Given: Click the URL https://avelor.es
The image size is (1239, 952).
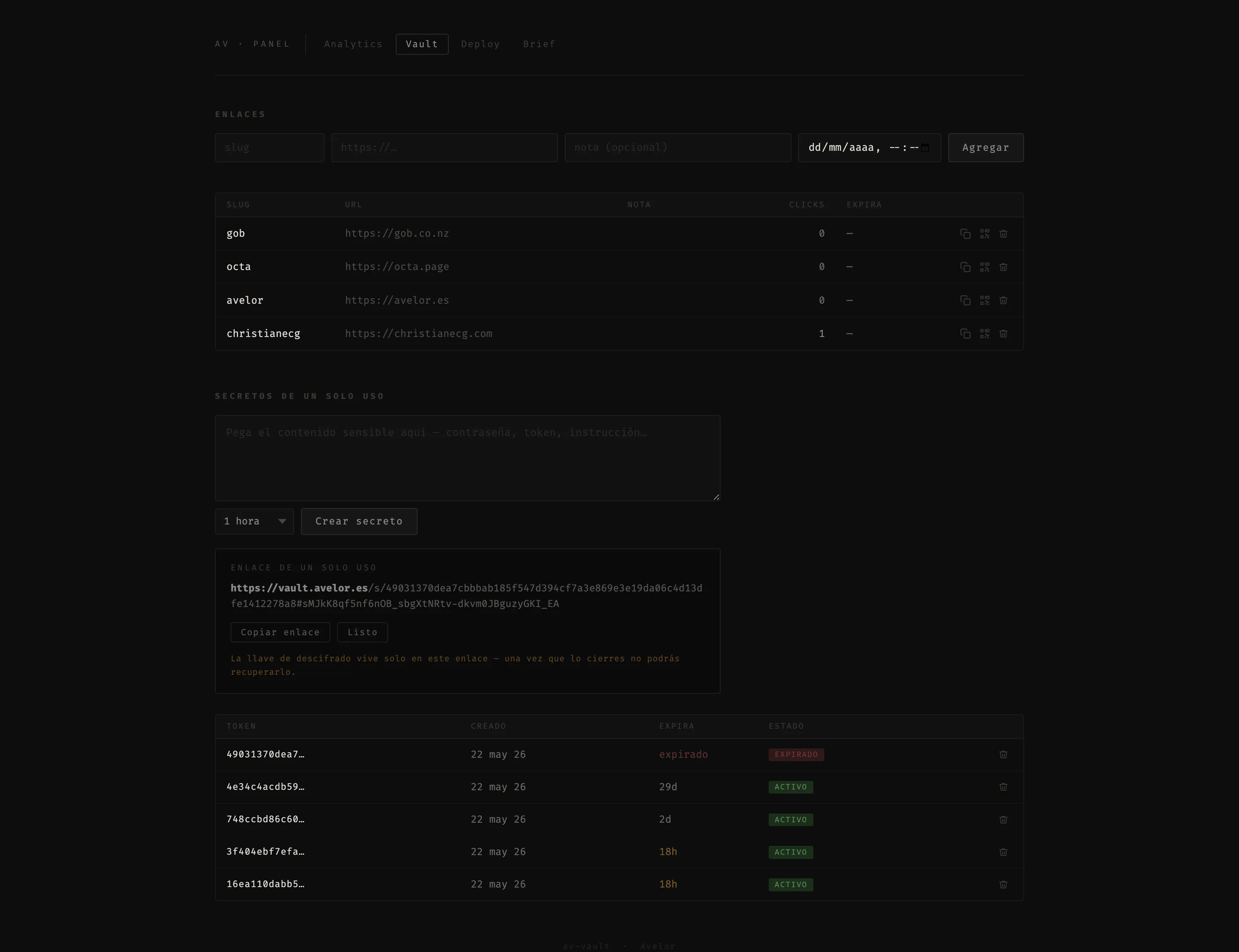Looking at the screenshot, I should [x=397, y=300].
